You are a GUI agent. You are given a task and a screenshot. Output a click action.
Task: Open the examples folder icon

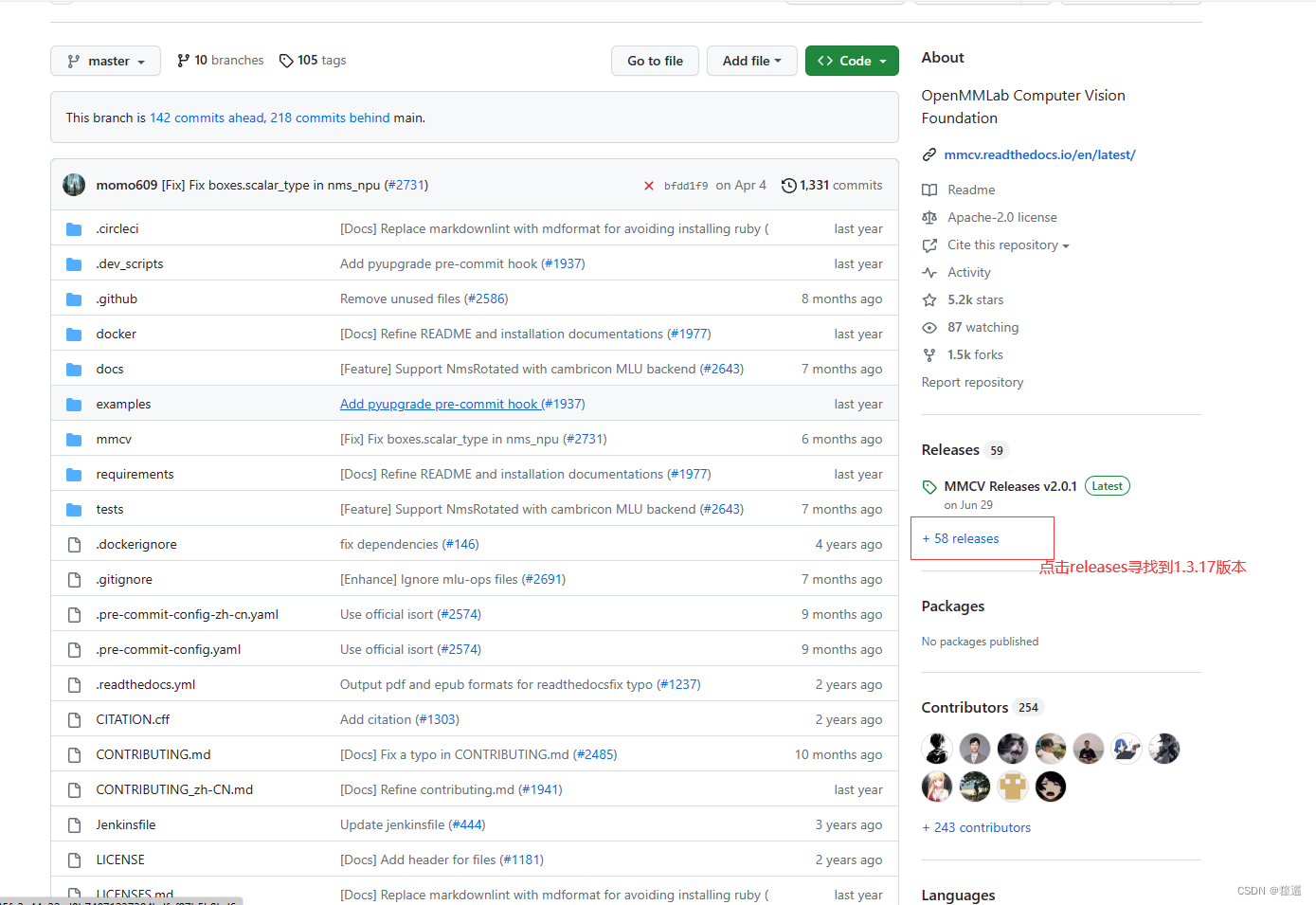[x=74, y=404]
